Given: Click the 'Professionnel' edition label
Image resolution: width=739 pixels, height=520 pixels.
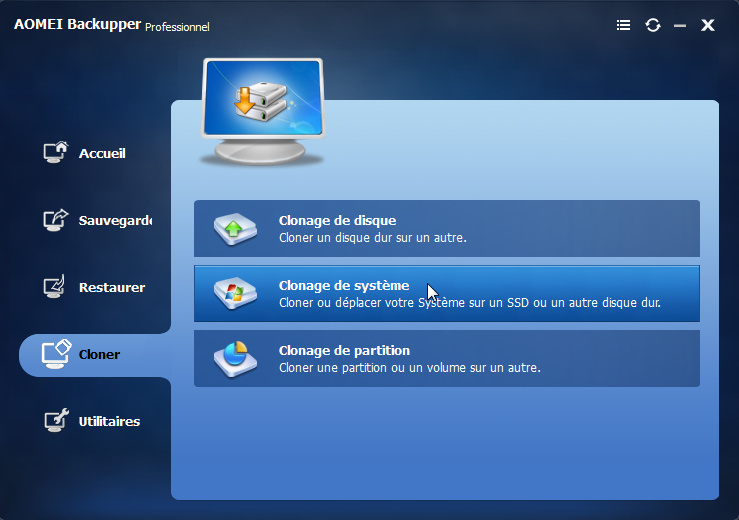Looking at the screenshot, I should [x=177, y=27].
